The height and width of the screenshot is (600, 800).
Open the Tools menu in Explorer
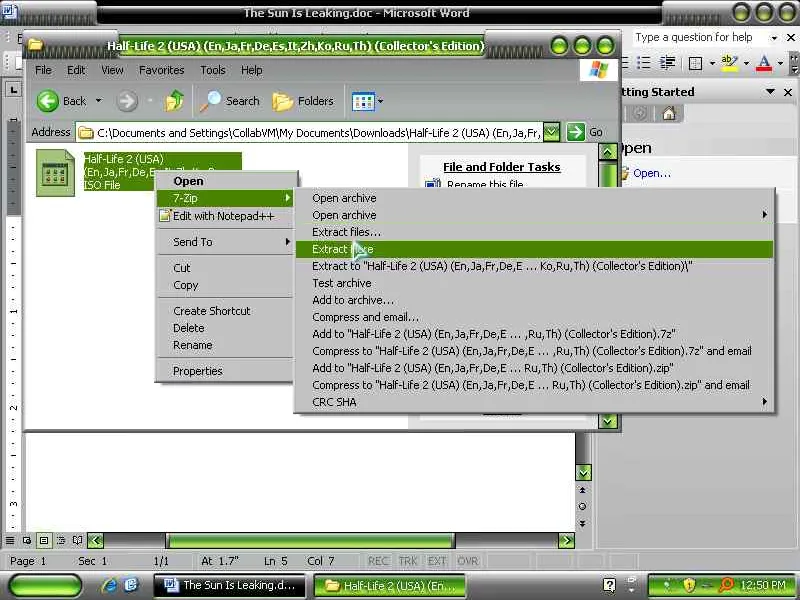[x=213, y=70]
